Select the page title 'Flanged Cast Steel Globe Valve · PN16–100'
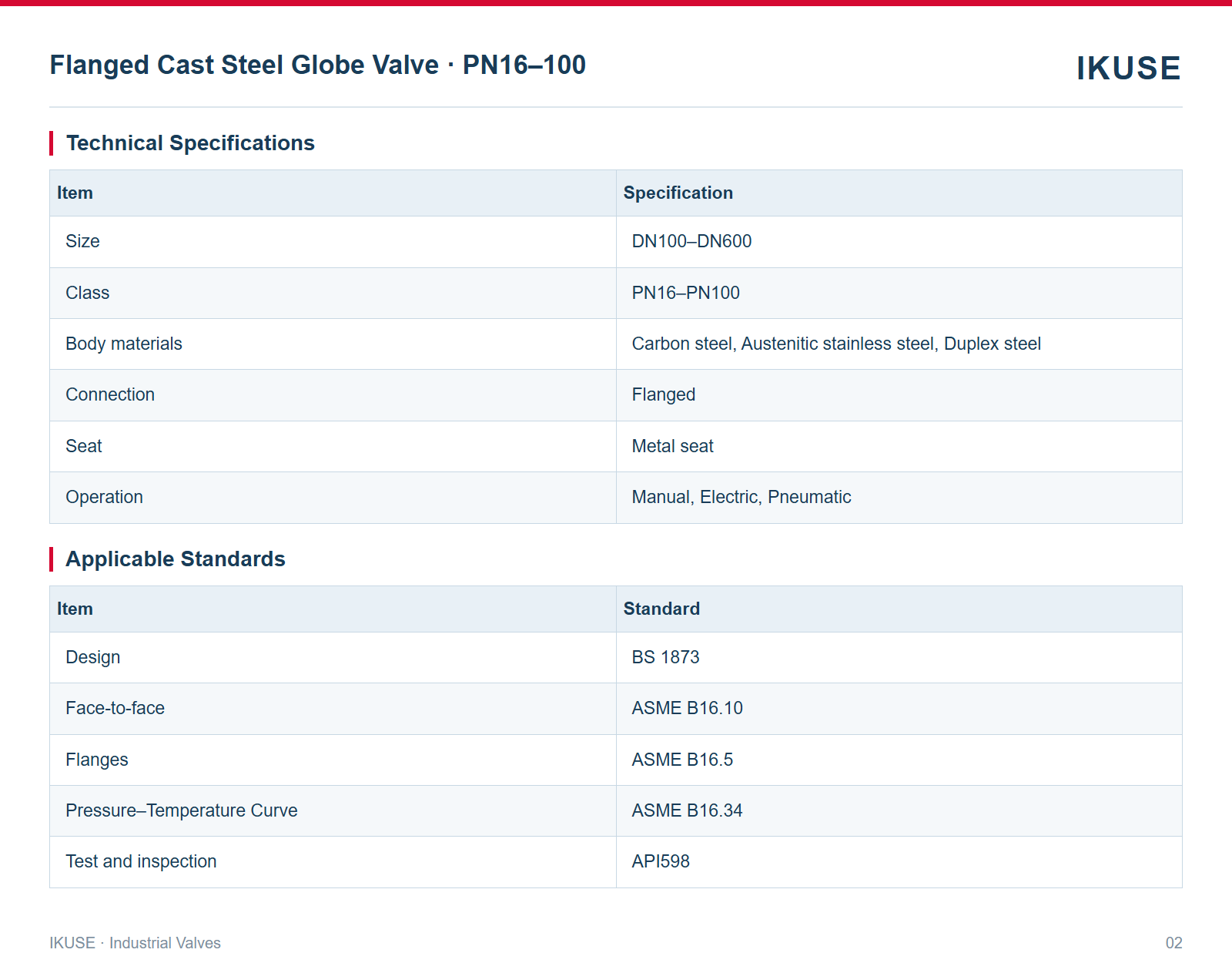This screenshot has height=973, width=1232. click(x=317, y=65)
